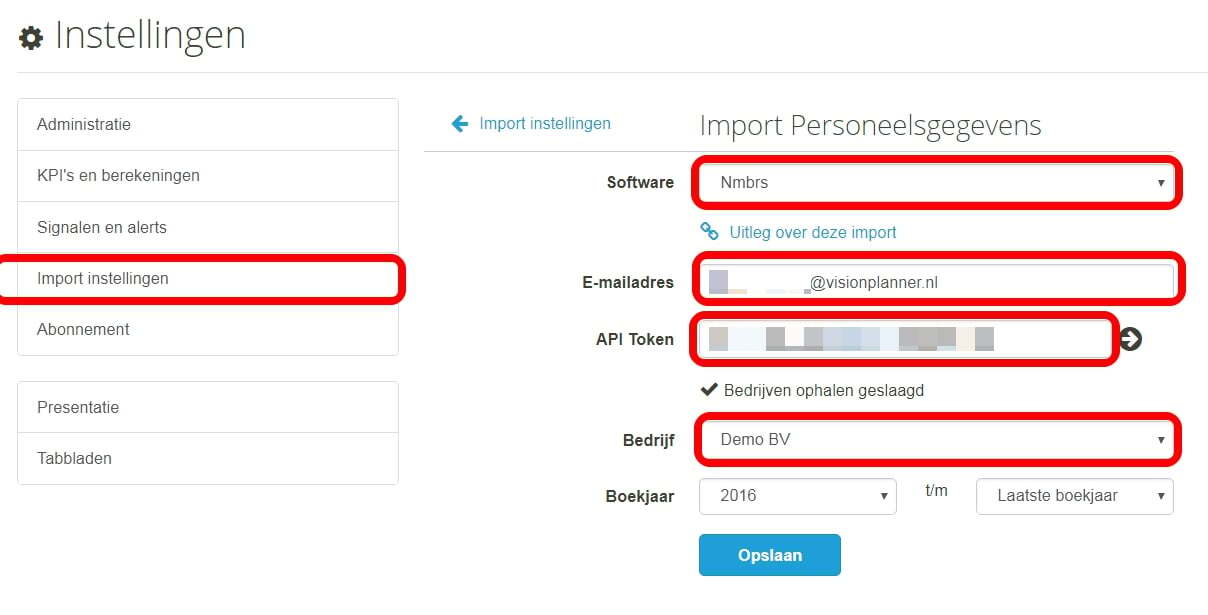Go to Signalen en alerts
Image resolution: width=1208 pixels, height=615 pixels.
point(208,228)
